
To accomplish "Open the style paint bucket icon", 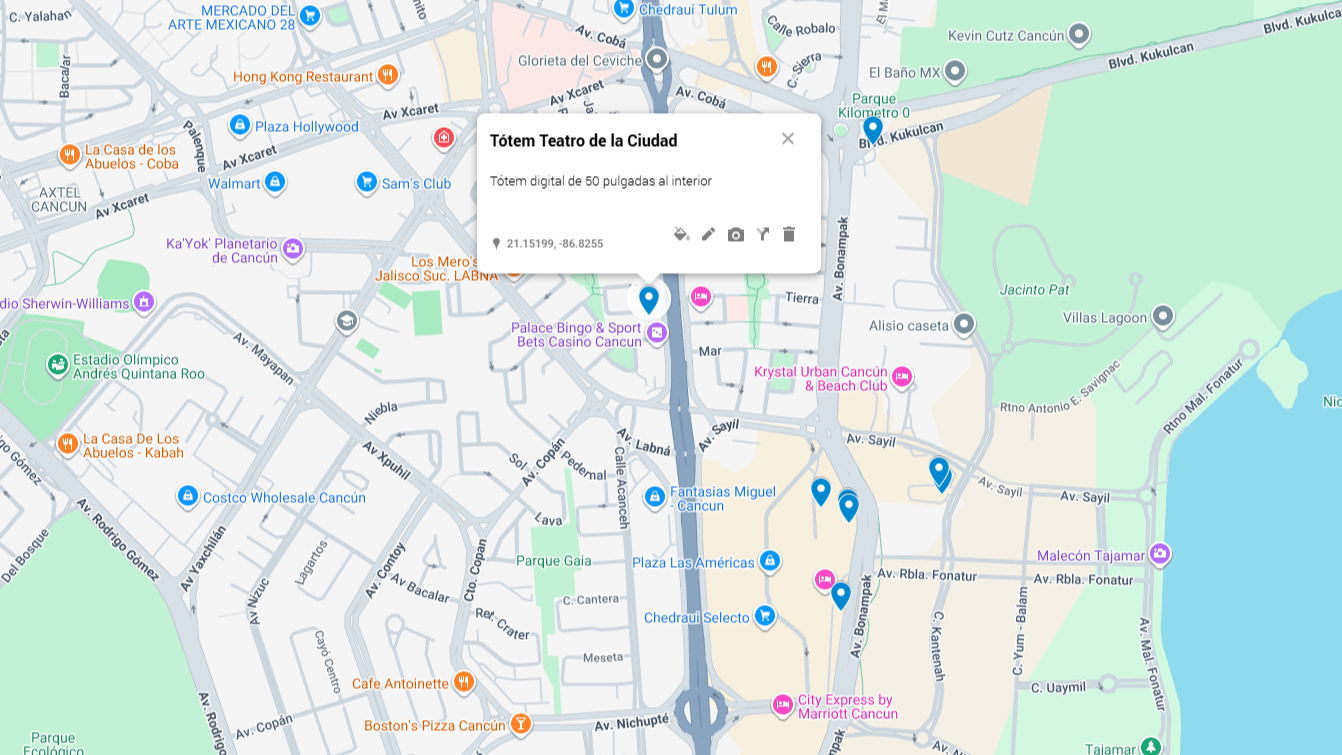I will coord(681,234).
